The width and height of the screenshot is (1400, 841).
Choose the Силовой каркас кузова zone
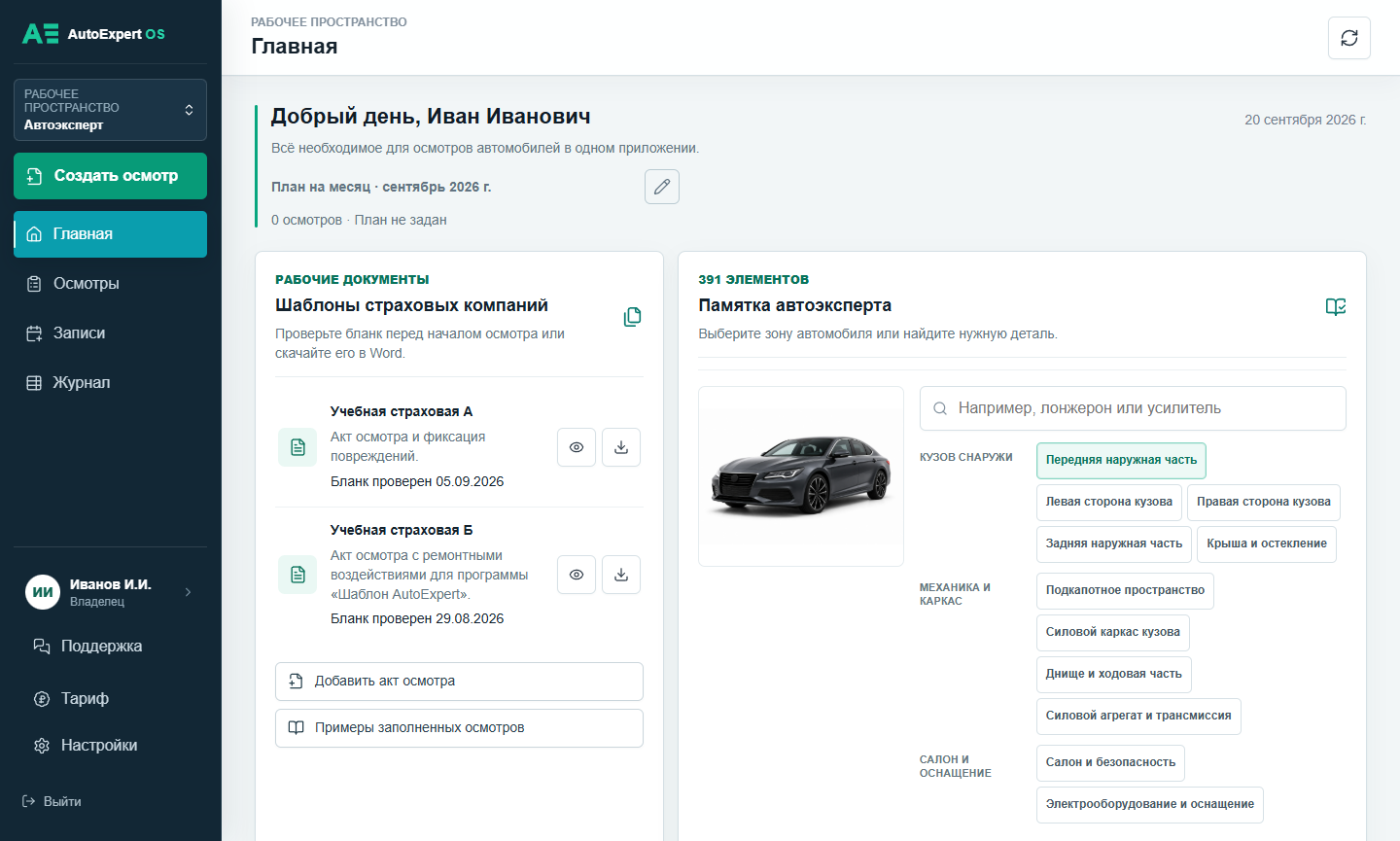click(1113, 633)
